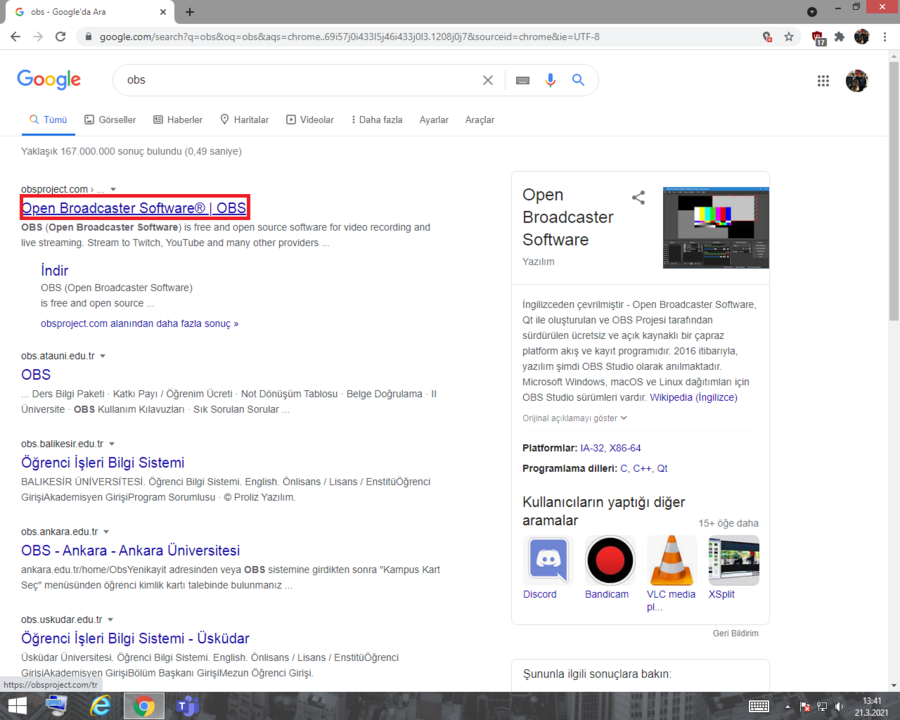Open the OBS atauni result title

pyautogui.click(x=36, y=375)
